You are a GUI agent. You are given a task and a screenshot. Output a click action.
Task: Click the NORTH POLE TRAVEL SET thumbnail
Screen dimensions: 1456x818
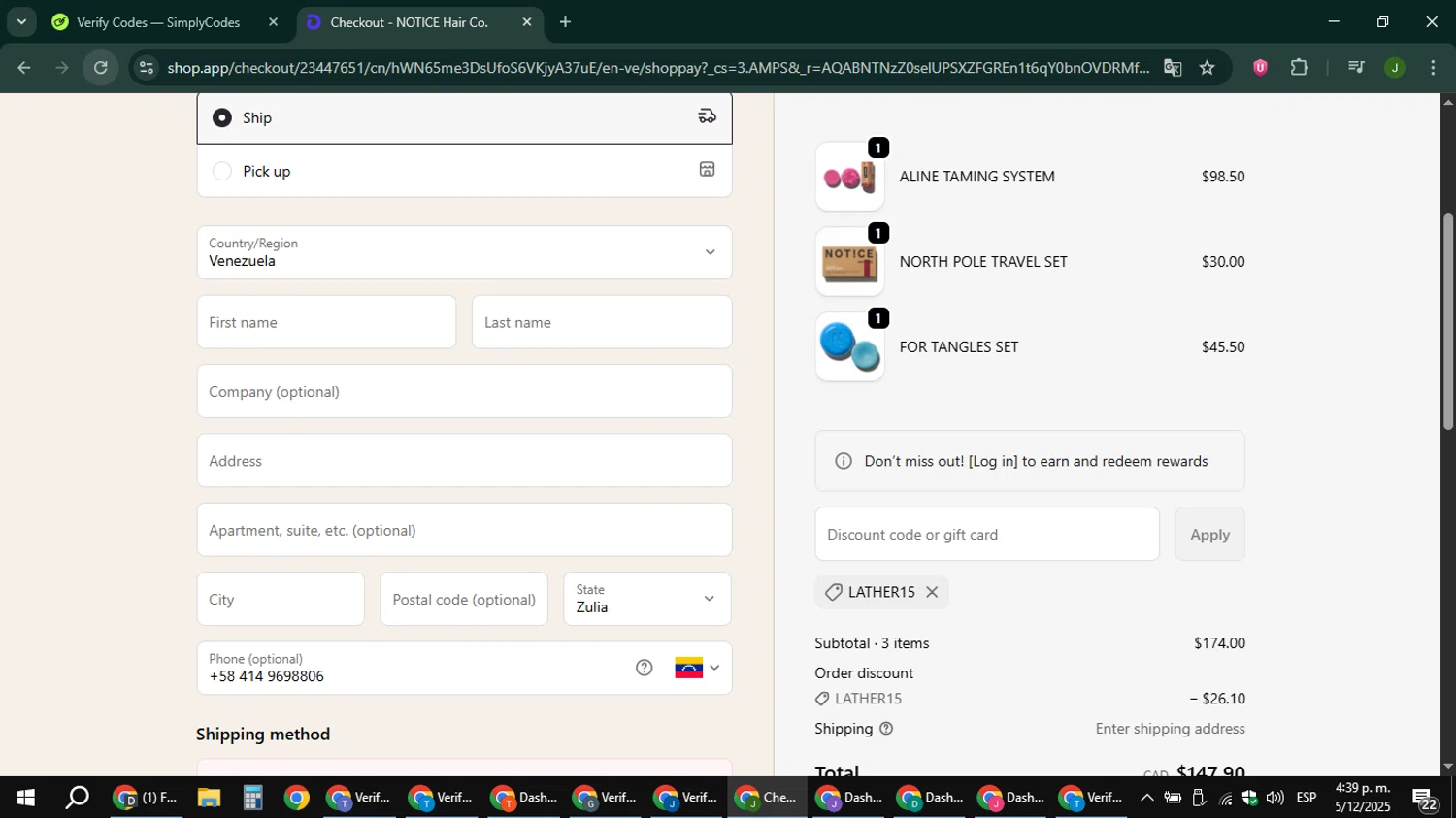pyautogui.click(x=849, y=262)
